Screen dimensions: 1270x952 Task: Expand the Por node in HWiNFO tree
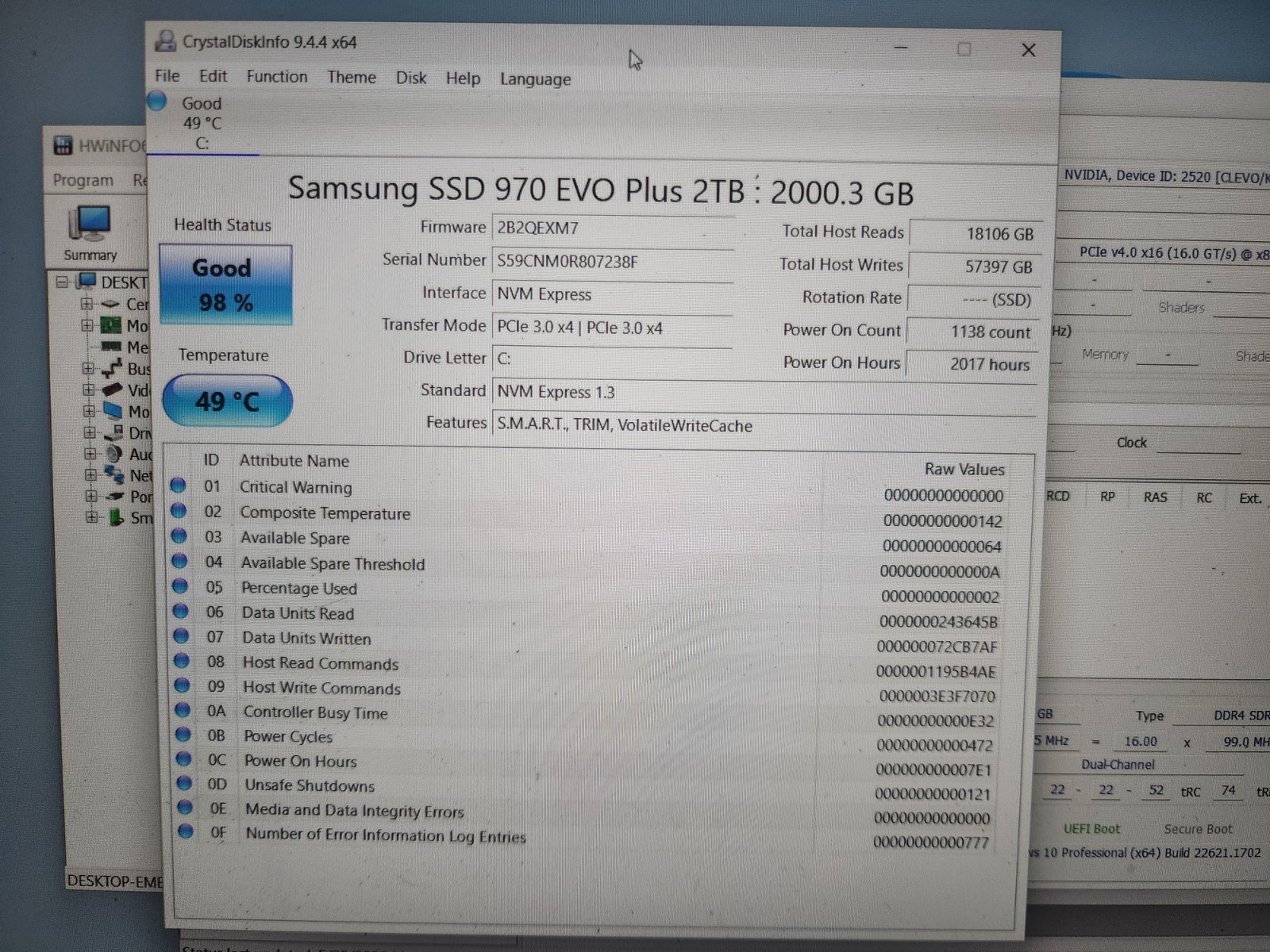pos(91,497)
